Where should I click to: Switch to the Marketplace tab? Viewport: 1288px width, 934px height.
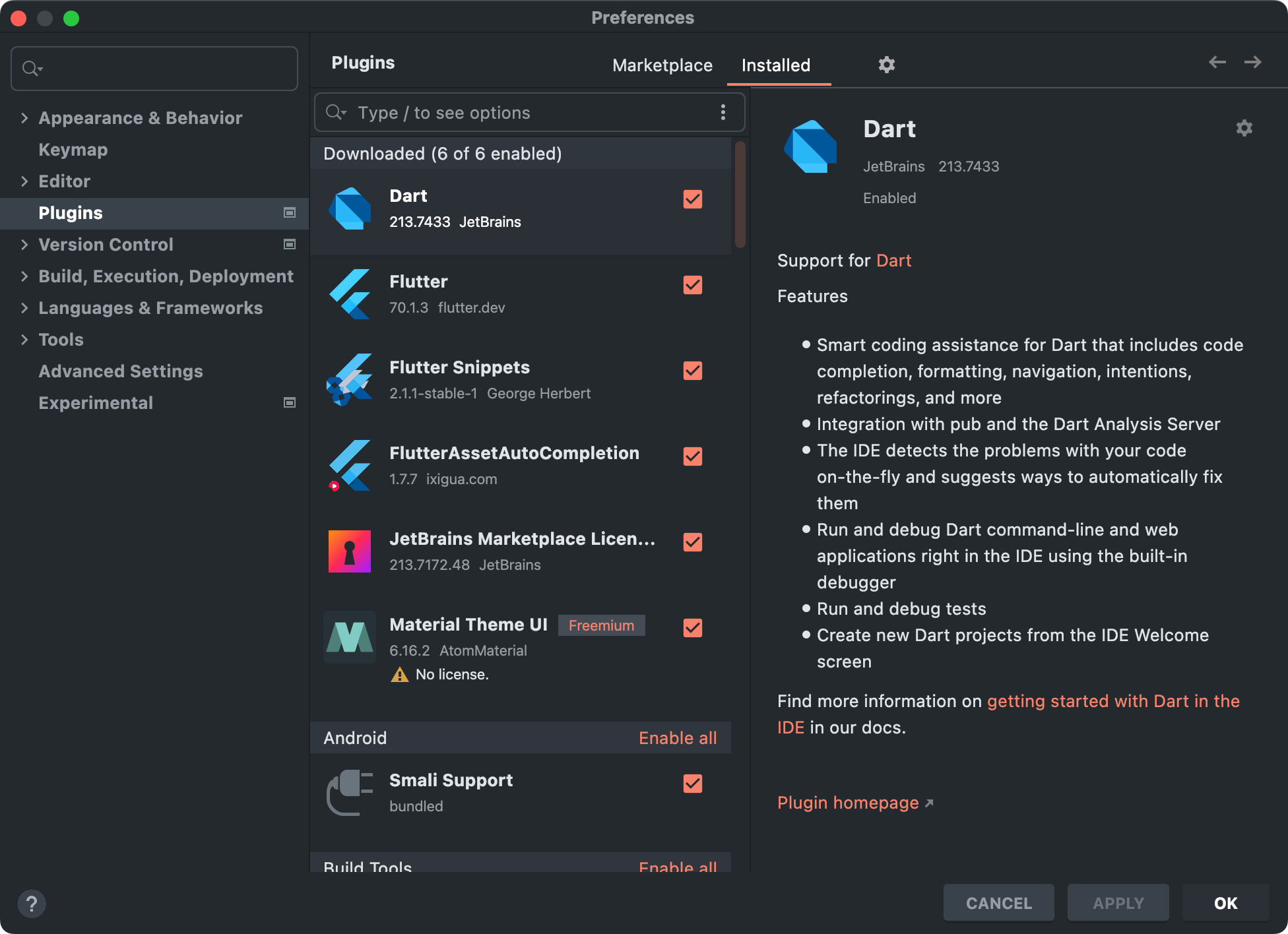(x=662, y=65)
